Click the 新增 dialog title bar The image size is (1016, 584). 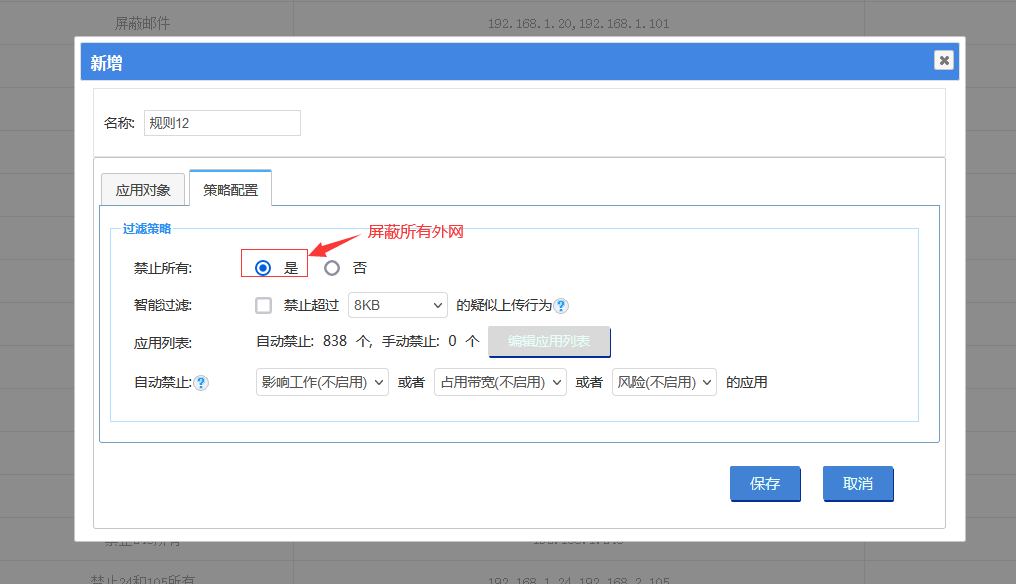pyautogui.click(x=500, y=62)
